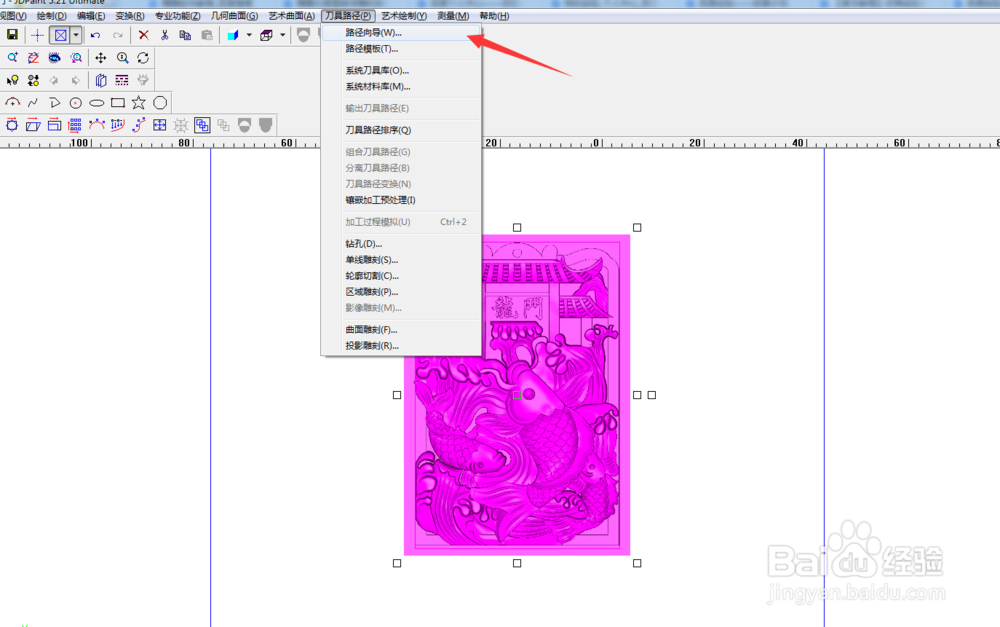Select the arc drawing tool
Viewport: 1000px width, 627px height.
coord(12,103)
